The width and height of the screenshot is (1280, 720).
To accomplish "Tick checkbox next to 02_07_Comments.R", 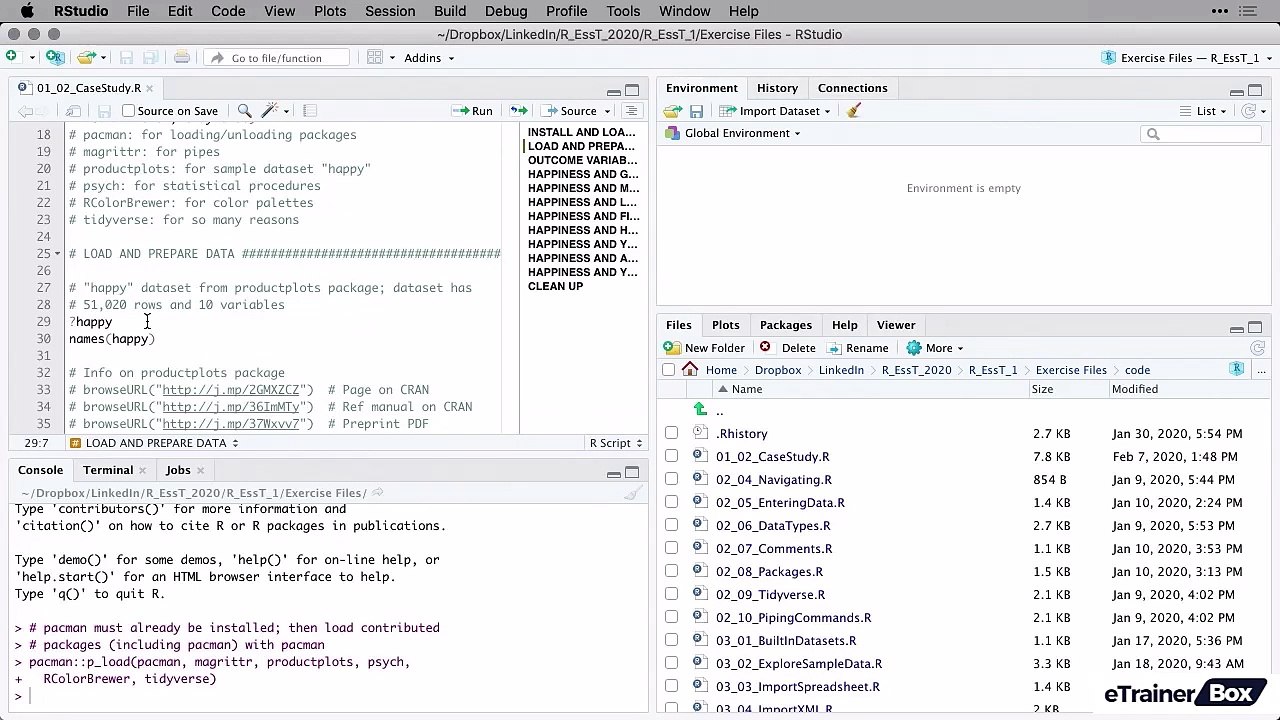I will tap(671, 549).
